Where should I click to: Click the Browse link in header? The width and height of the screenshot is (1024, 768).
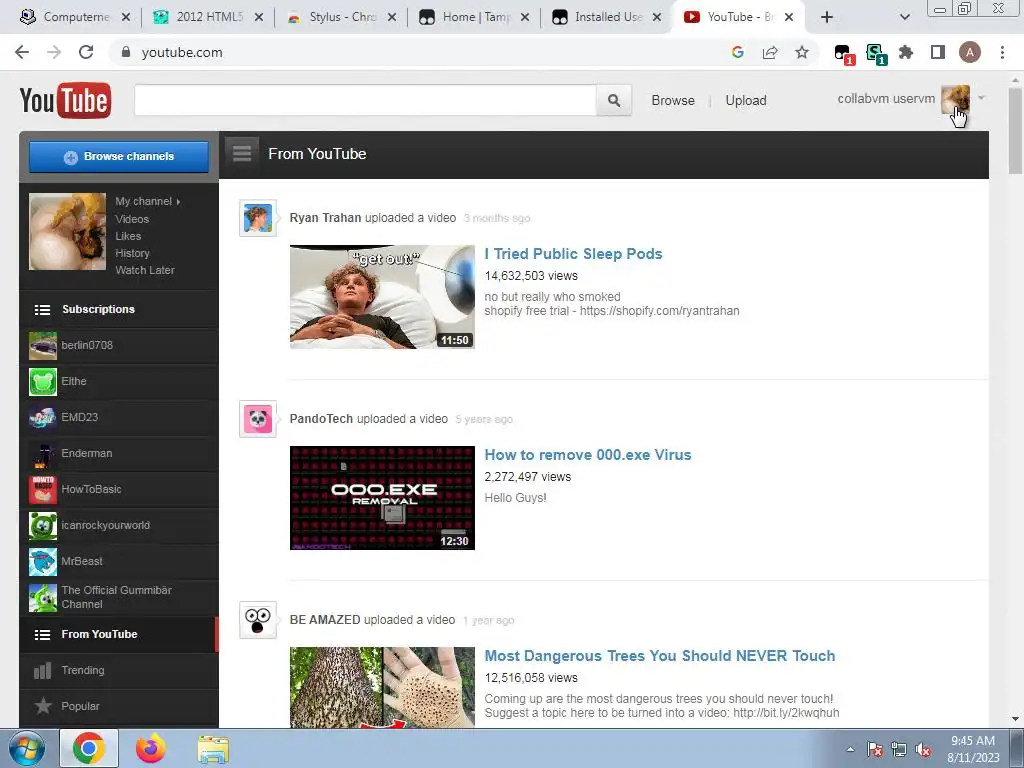pyautogui.click(x=673, y=101)
